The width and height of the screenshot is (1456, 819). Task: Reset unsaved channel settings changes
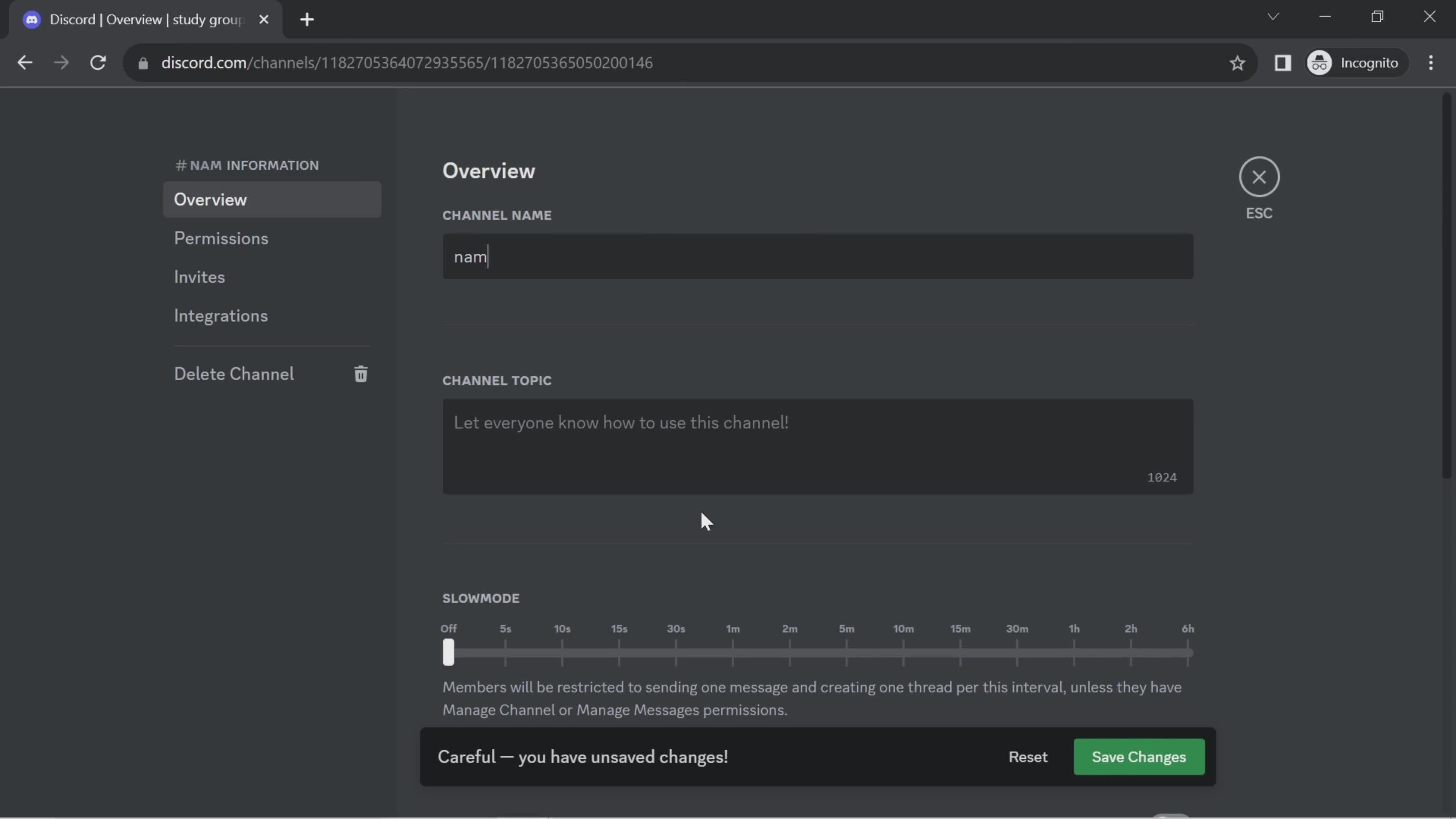coord(1028,756)
